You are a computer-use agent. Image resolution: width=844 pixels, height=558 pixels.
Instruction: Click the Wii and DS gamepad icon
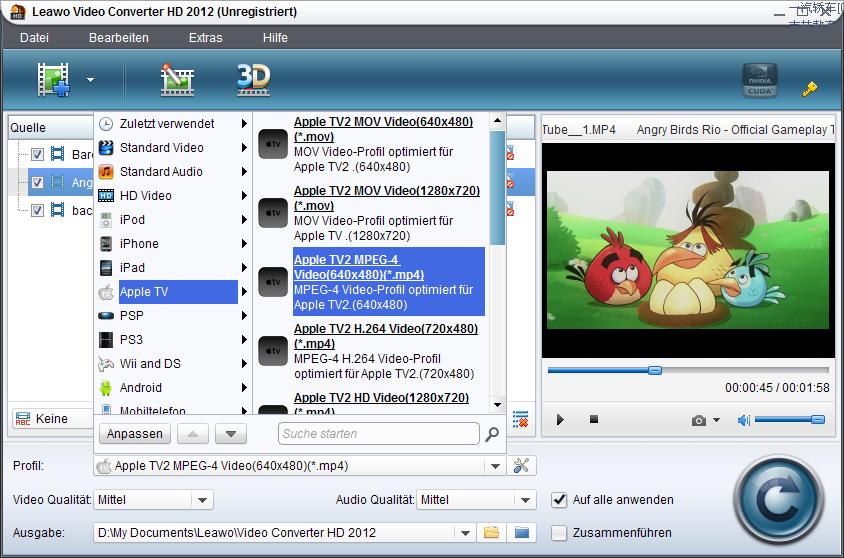pyautogui.click(x=106, y=364)
